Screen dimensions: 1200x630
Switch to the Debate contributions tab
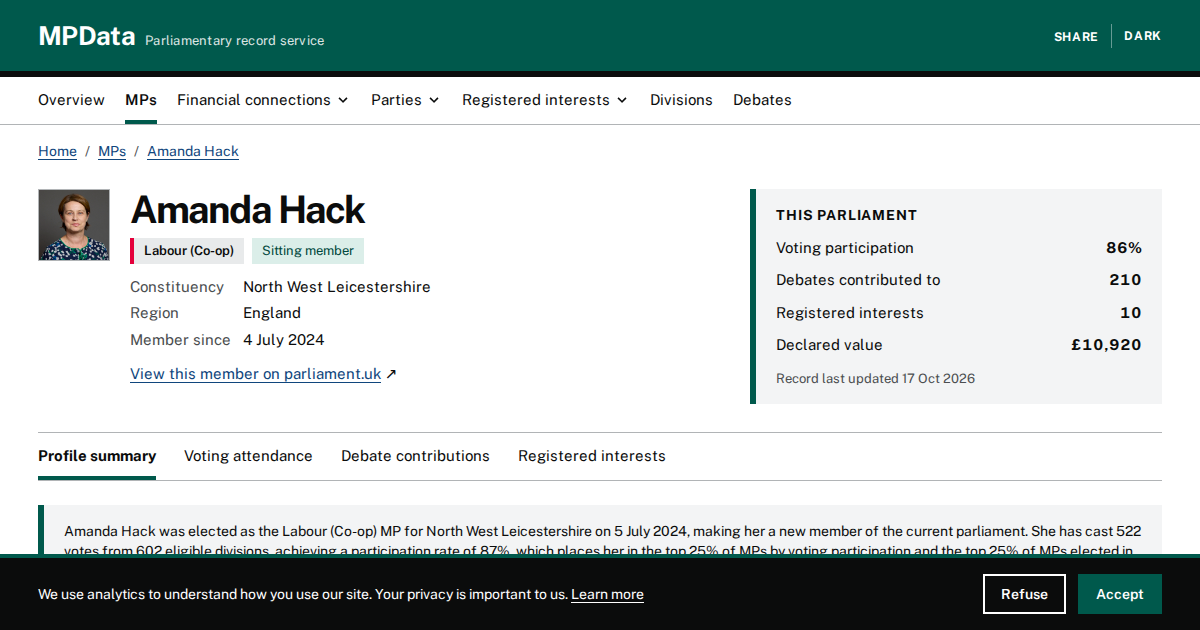(415, 456)
